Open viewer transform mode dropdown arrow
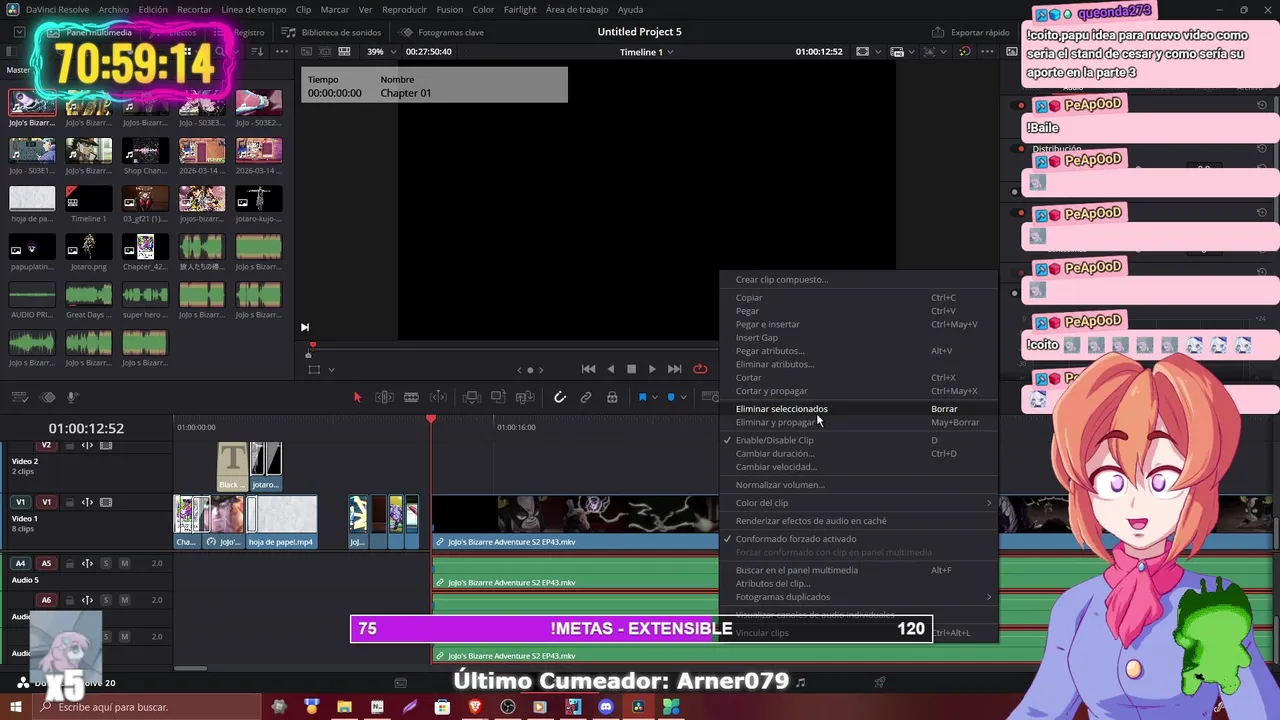 point(331,369)
